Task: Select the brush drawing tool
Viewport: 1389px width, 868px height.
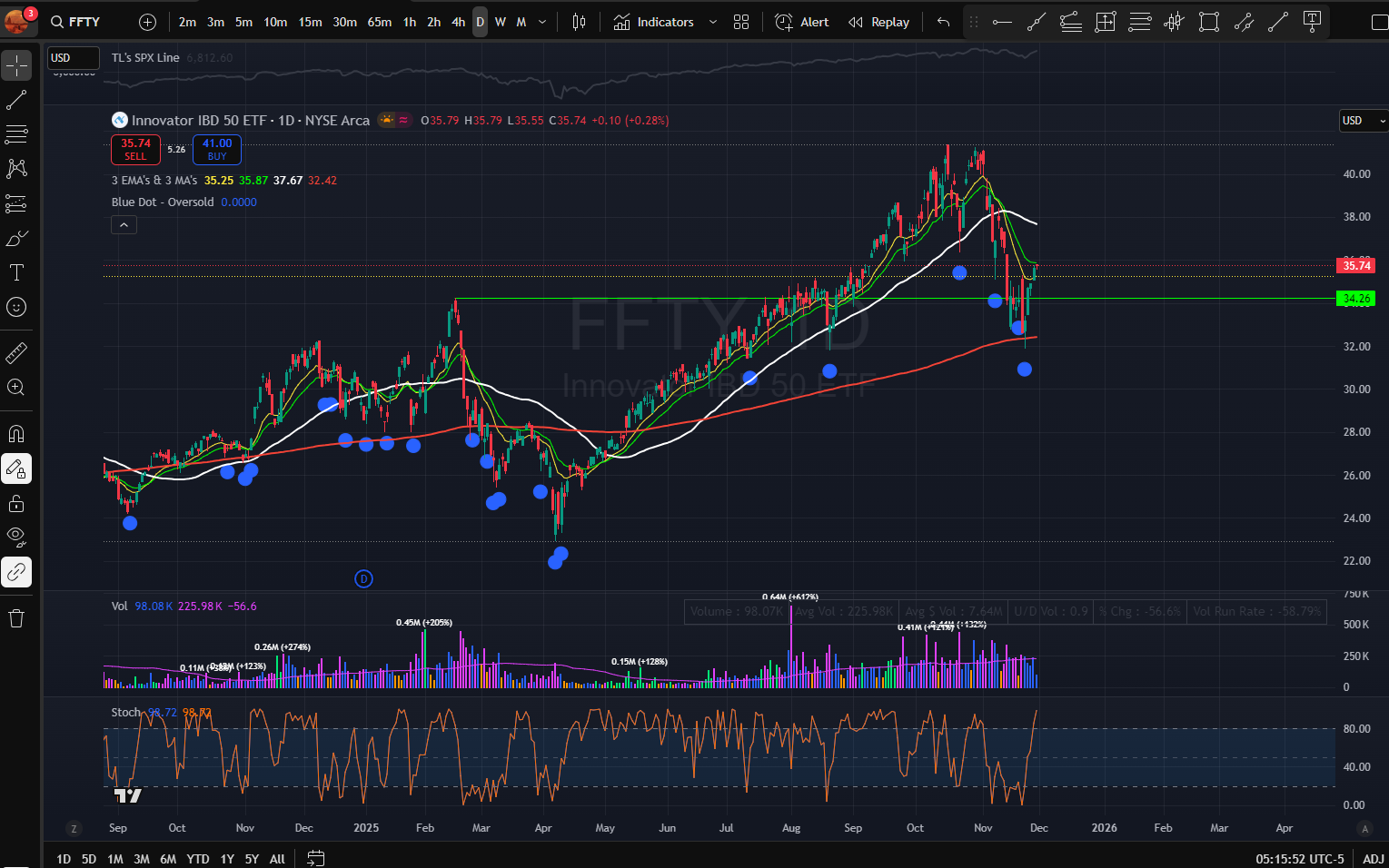Action: pyautogui.click(x=16, y=238)
